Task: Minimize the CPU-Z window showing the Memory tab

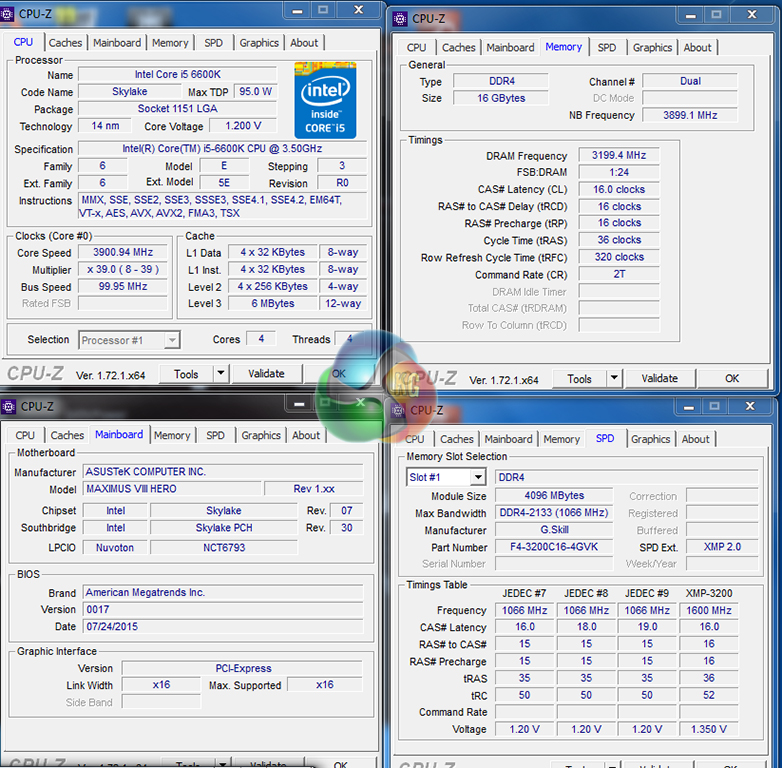Action: (687, 15)
